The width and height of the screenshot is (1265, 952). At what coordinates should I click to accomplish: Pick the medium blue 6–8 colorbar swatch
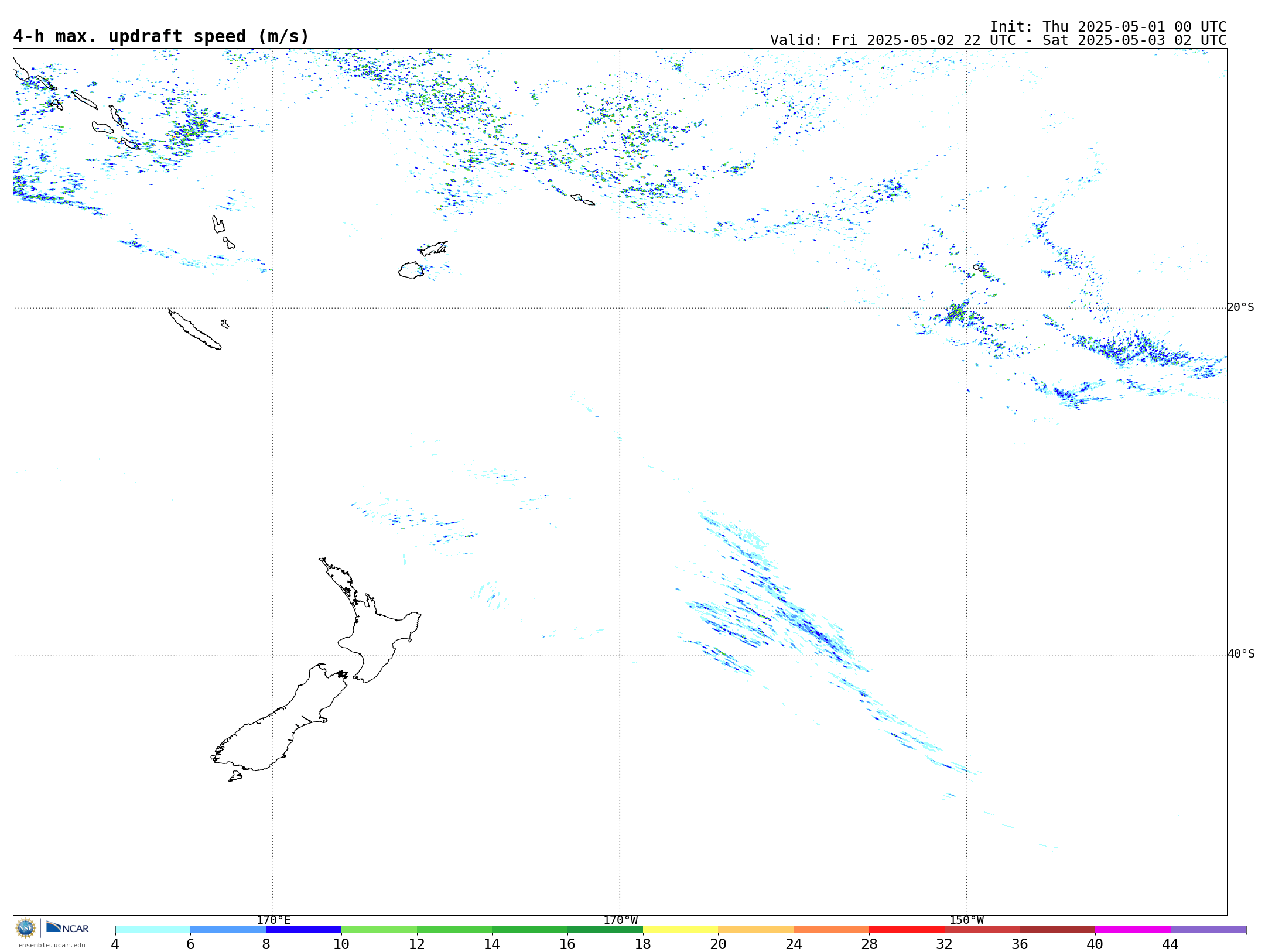point(228,930)
